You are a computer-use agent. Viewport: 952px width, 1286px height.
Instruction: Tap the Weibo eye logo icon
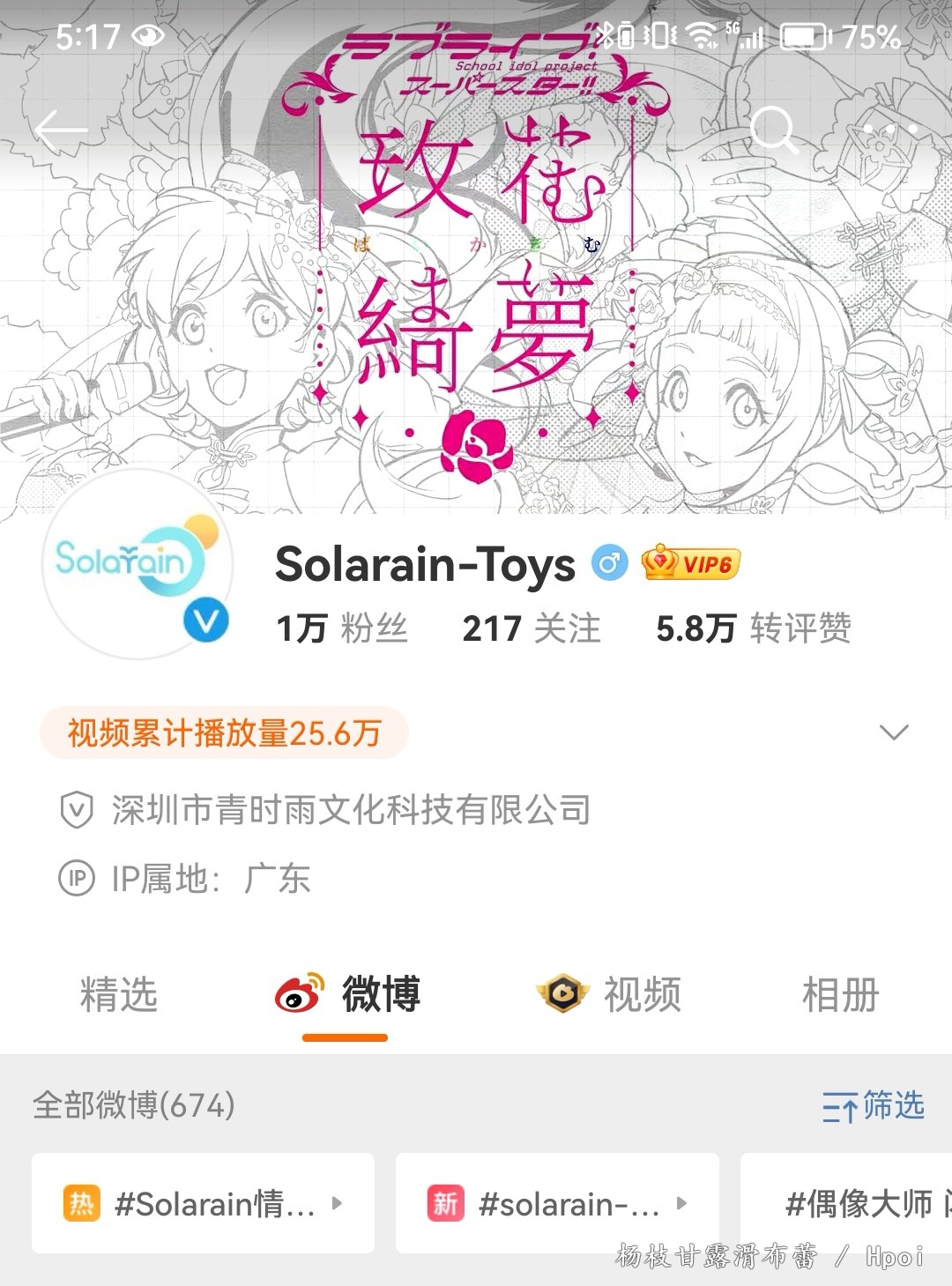300,993
